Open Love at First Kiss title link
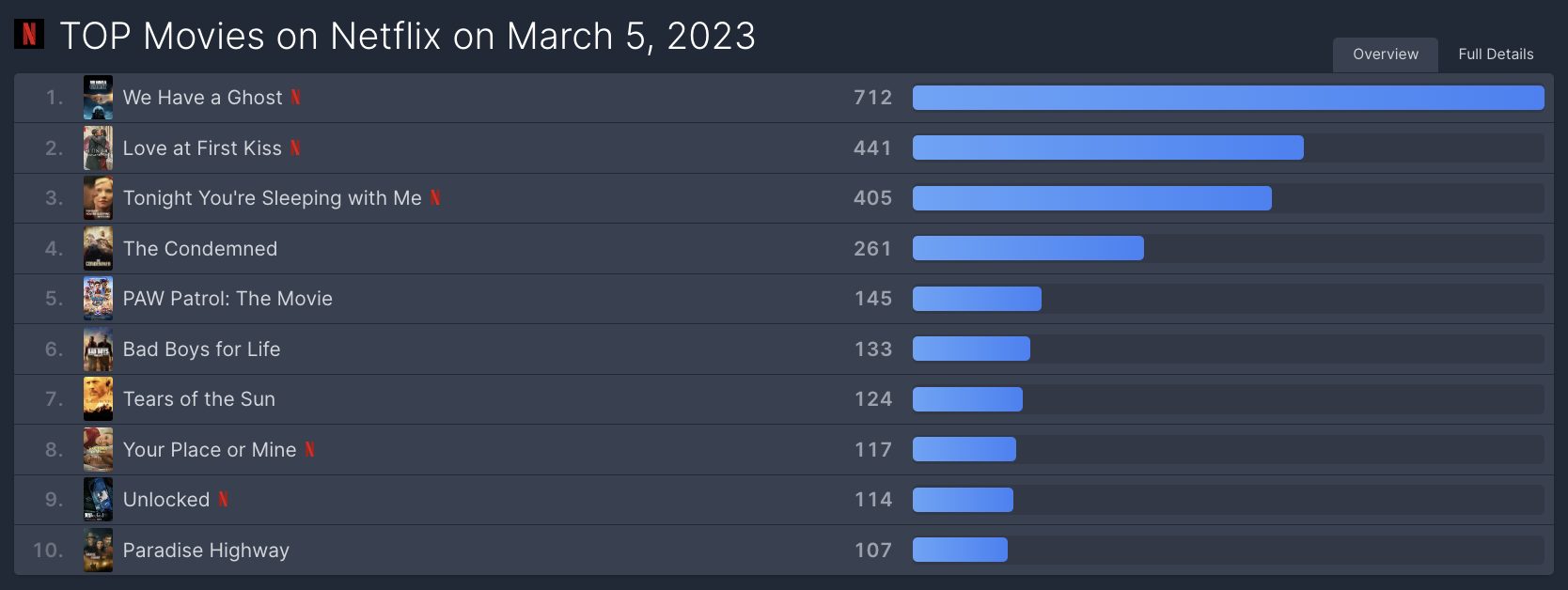The image size is (1568, 590). click(x=202, y=147)
